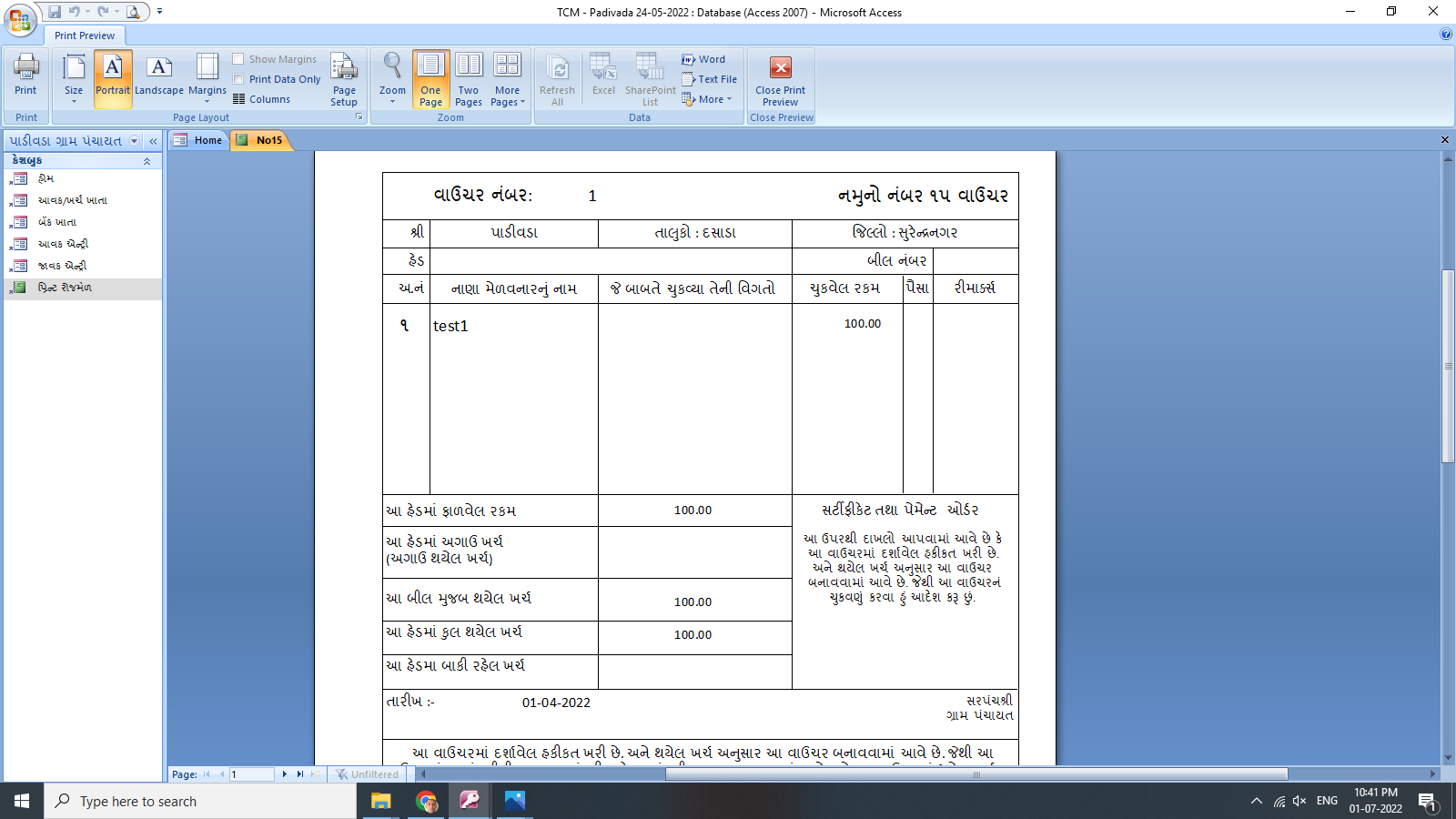Image resolution: width=1456 pixels, height=819 pixels.
Task: Open the Size dropdown
Action: (x=73, y=77)
